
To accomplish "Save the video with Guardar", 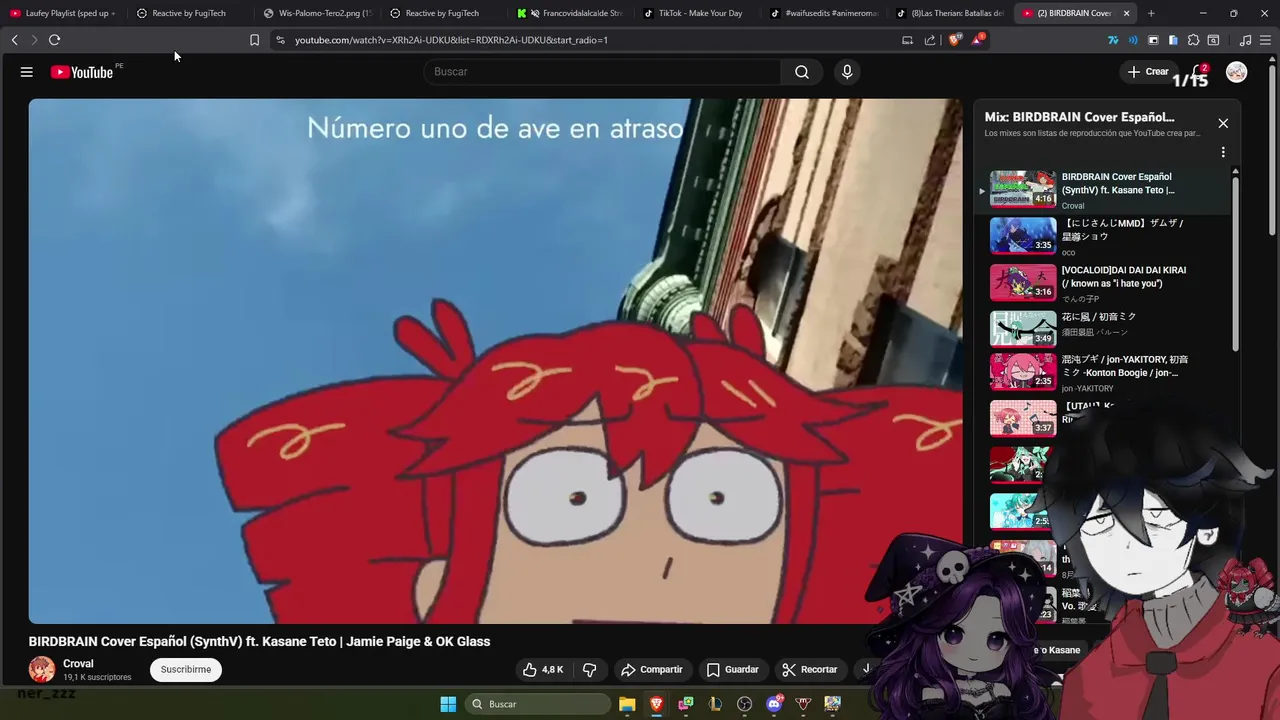I will tap(732, 670).
